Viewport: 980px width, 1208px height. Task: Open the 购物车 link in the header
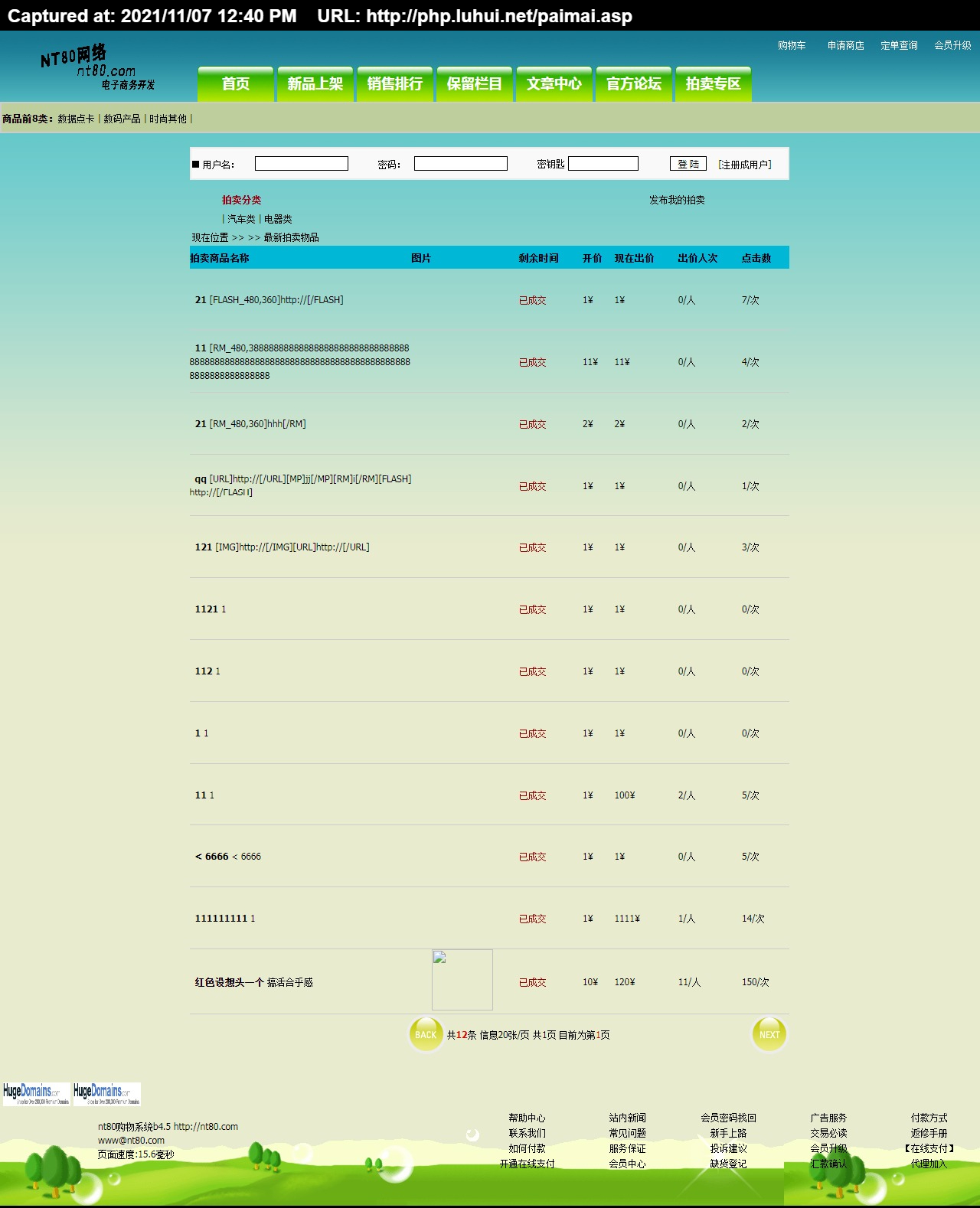[x=792, y=46]
